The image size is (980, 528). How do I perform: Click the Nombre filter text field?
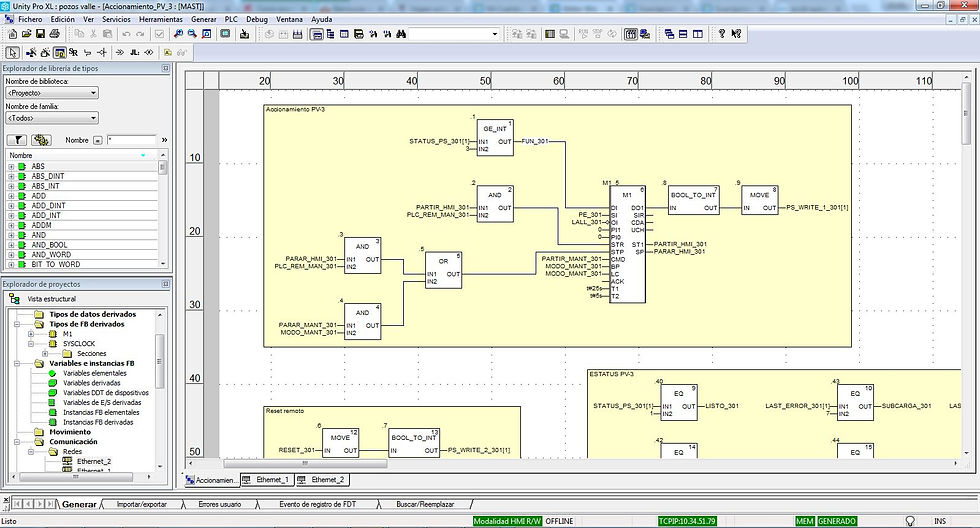(x=131, y=140)
